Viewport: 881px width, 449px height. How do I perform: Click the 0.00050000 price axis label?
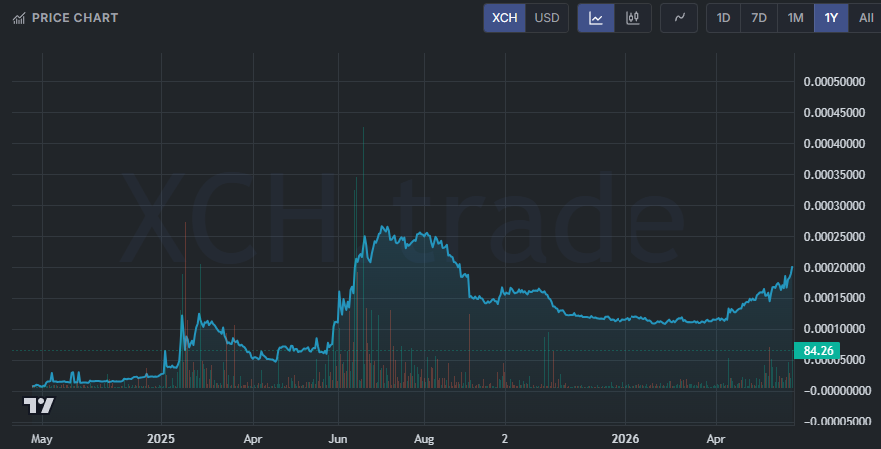(x=834, y=82)
